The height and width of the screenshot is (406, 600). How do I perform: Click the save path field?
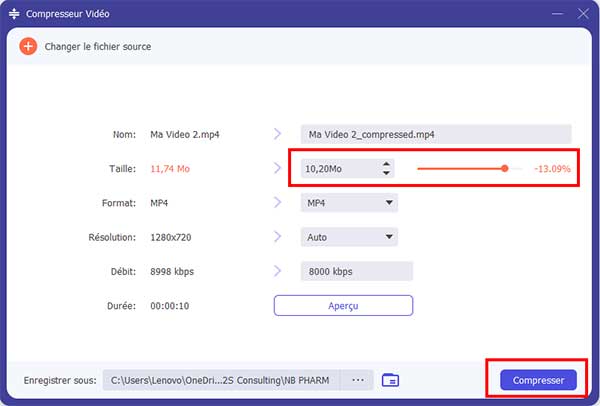tap(221, 380)
